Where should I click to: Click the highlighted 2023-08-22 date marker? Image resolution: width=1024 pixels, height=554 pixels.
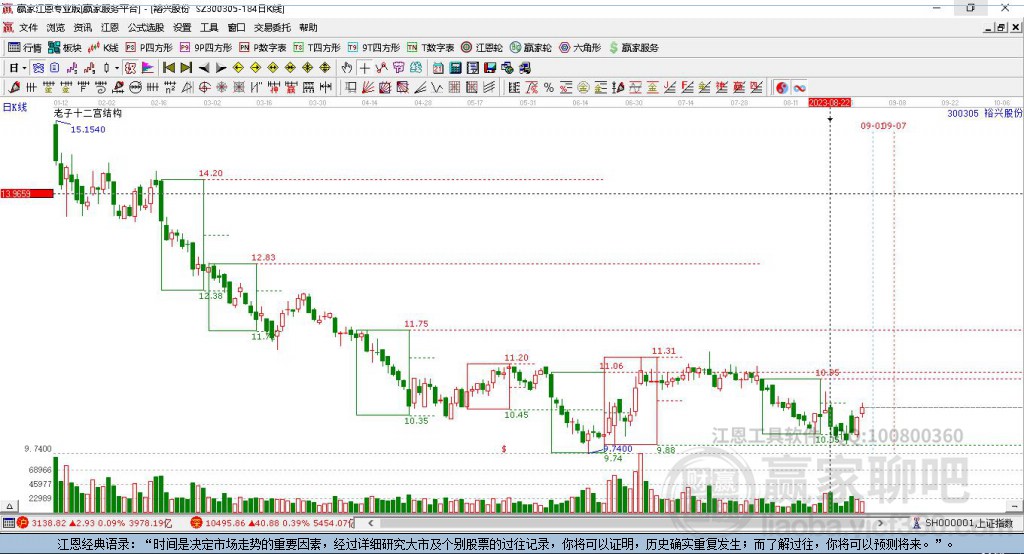[x=829, y=103]
